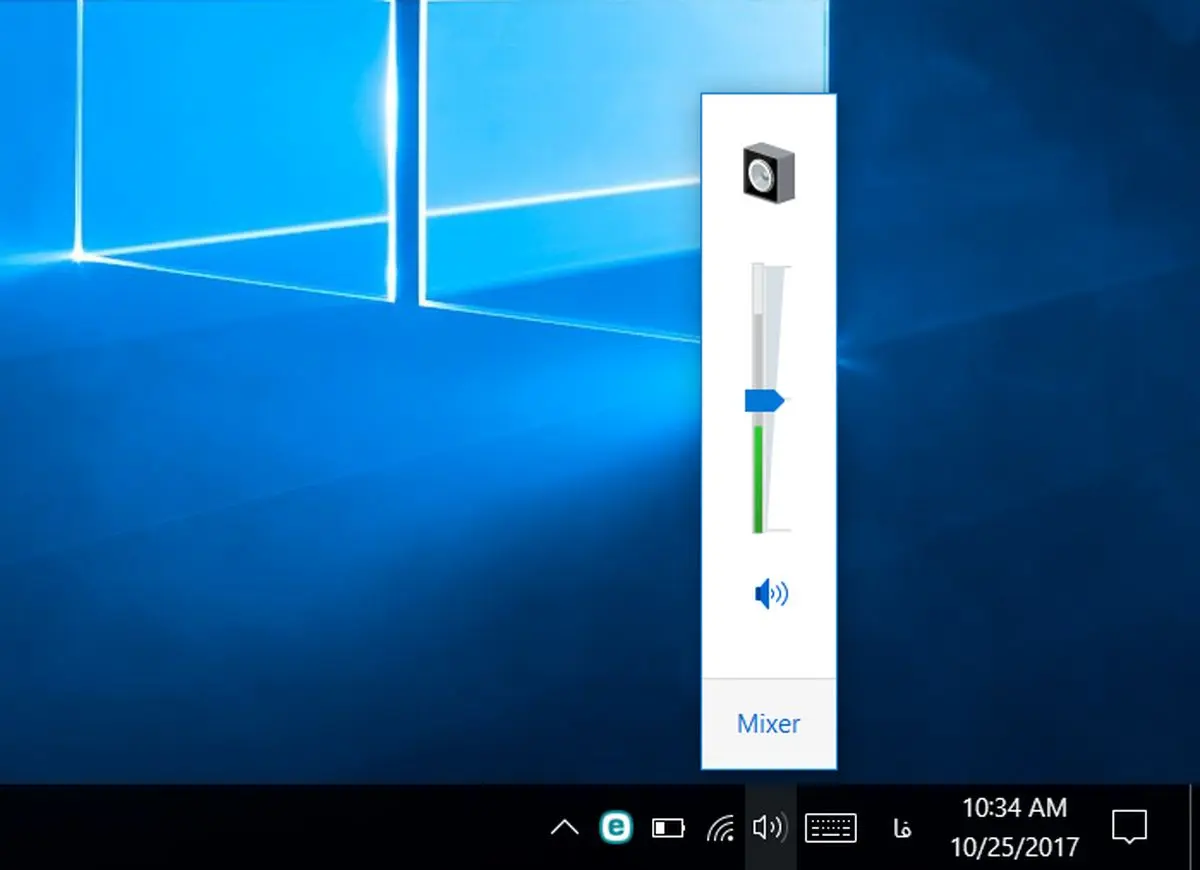Image resolution: width=1200 pixels, height=870 pixels.
Task: Click empty taskbar area on left
Action: point(250,827)
